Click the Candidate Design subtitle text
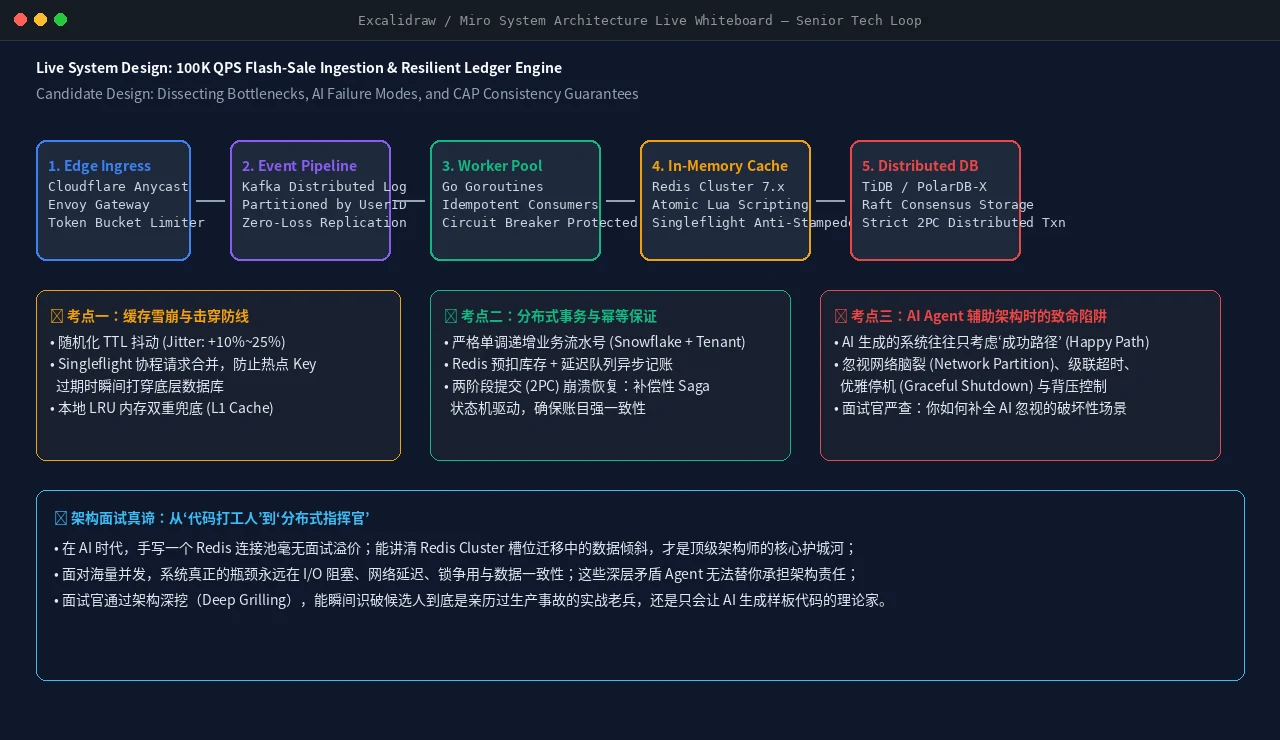 pyautogui.click(x=337, y=94)
